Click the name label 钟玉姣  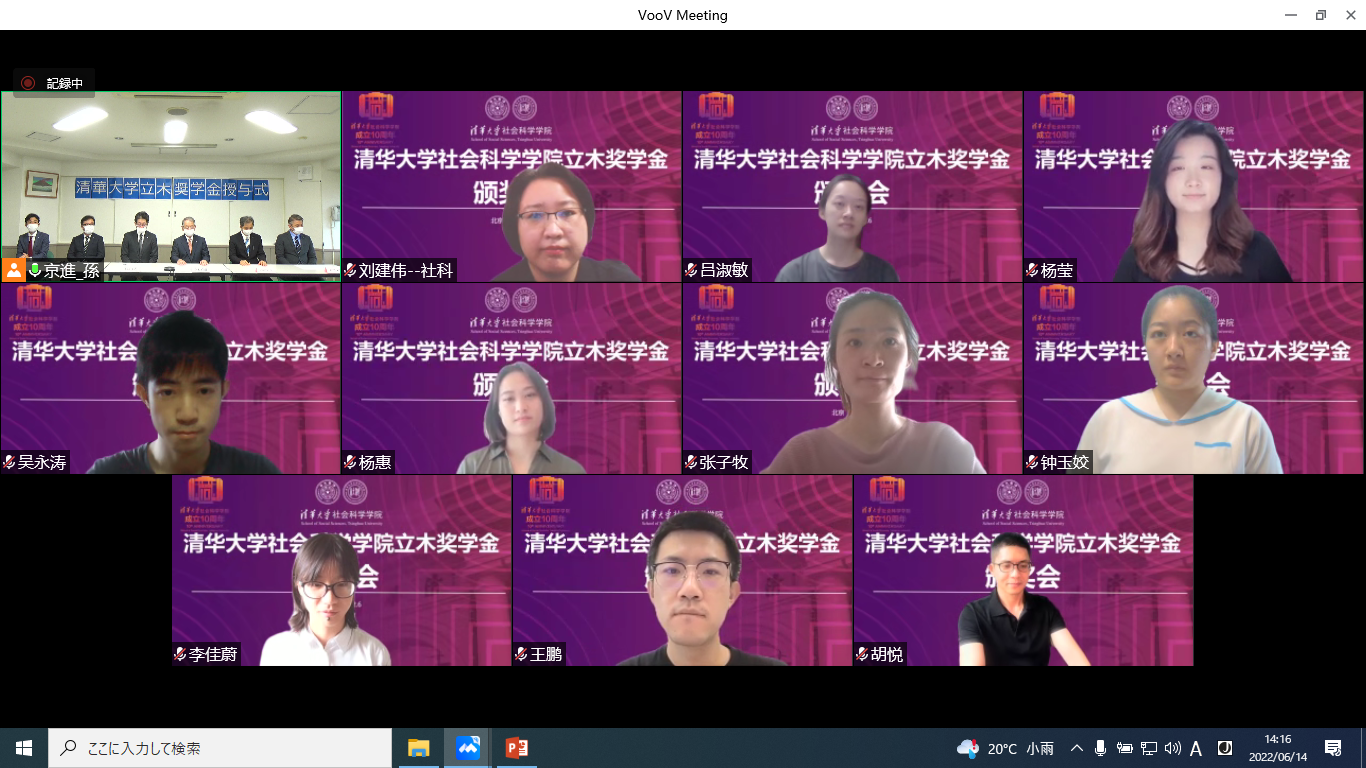1064,462
